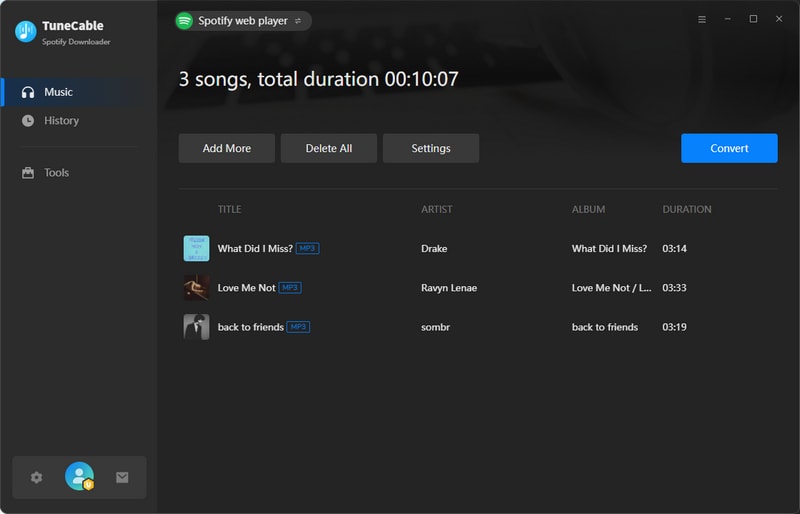The image size is (800, 514).
Task: Click the ARTIST column header
Action: coord(437,209)
